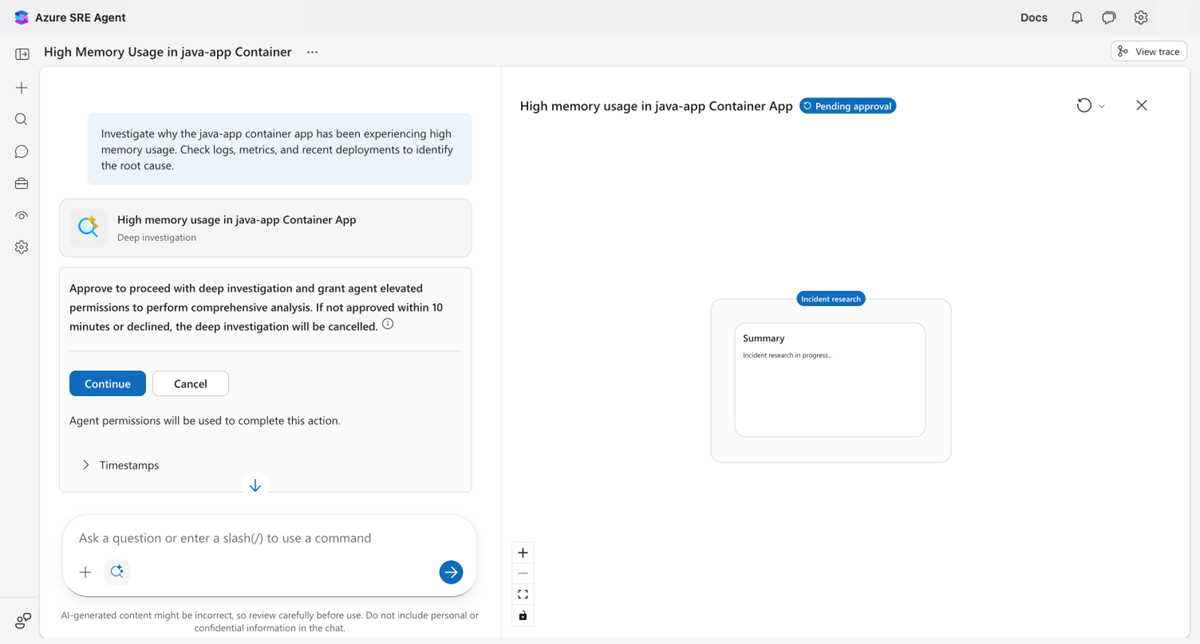Open High memory usage deep investigation card
The height and width of the screenshot is (644, 1200).
265,228
